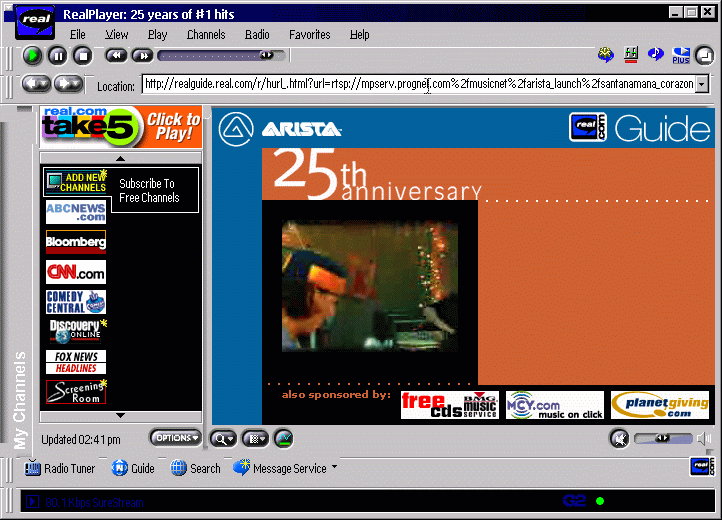Click the status bar play indicator icon
Screen dimensions: 722x520
32,501
